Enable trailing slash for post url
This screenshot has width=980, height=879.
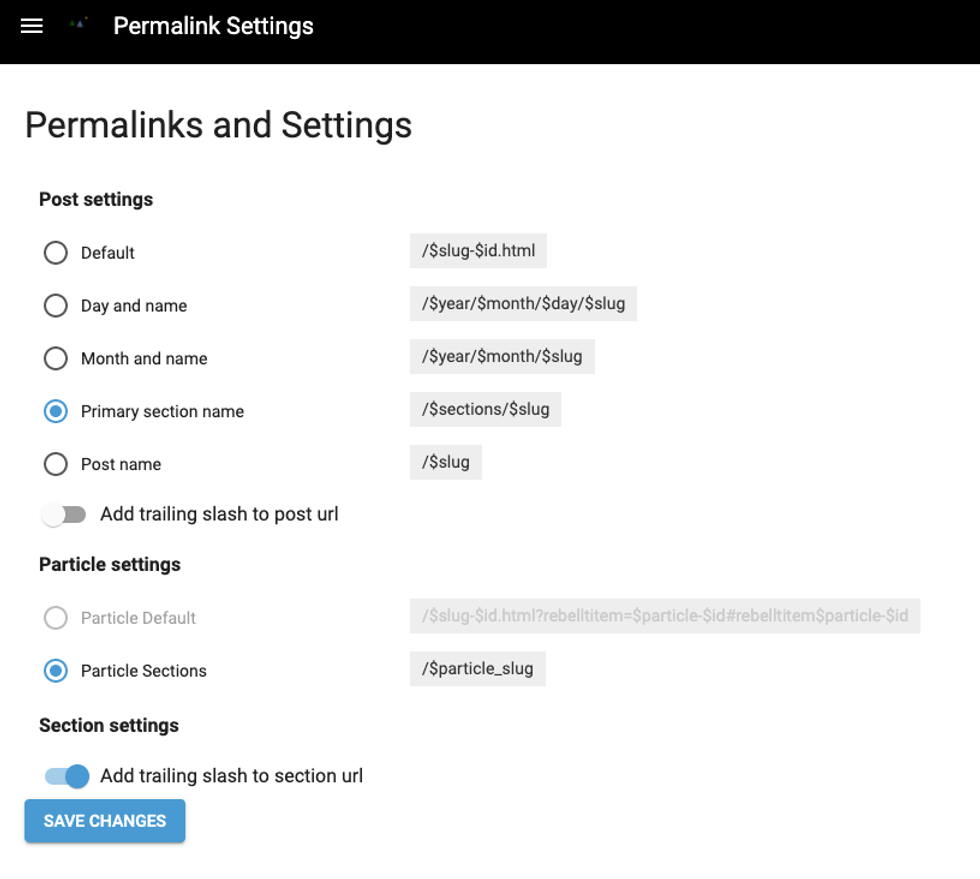65,515
